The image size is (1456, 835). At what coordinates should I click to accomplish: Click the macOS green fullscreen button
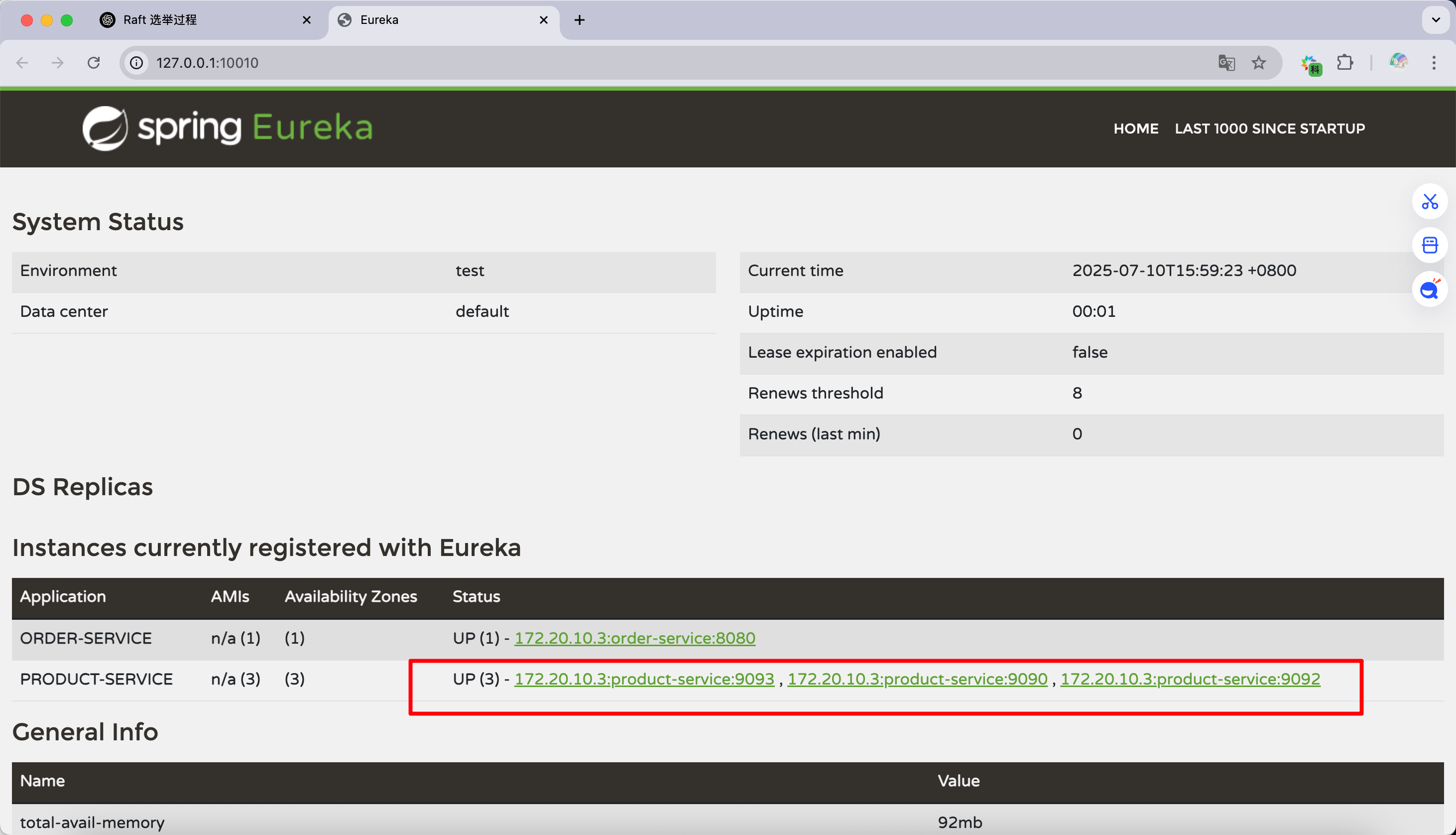click(66, 20)
